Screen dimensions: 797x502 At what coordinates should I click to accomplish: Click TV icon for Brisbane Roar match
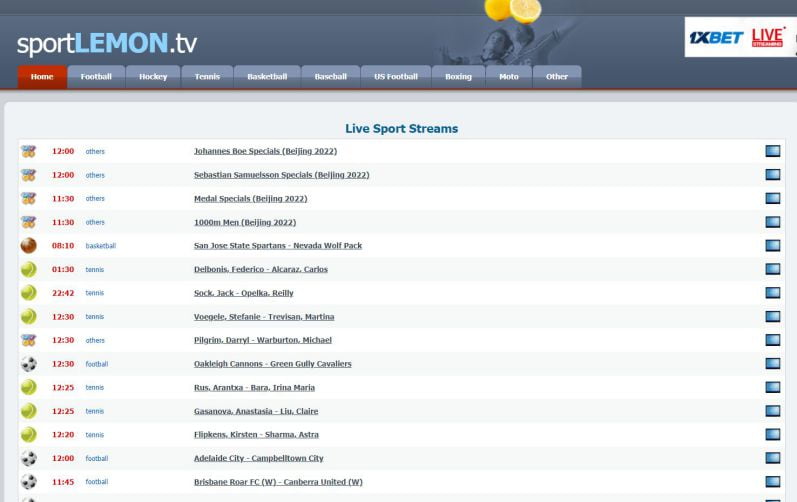773,482
